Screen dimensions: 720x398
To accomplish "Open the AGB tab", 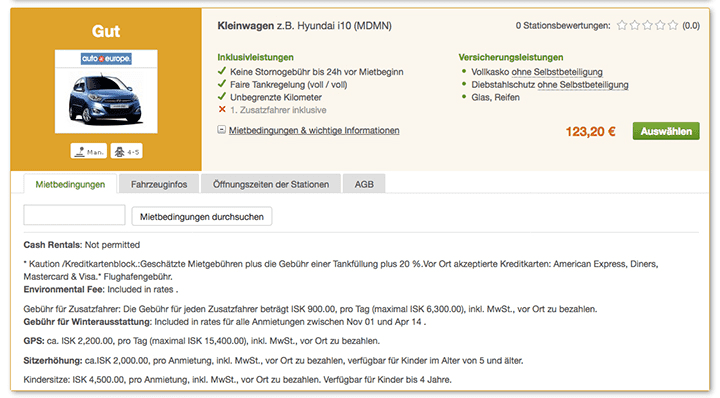I will point(364,184).
